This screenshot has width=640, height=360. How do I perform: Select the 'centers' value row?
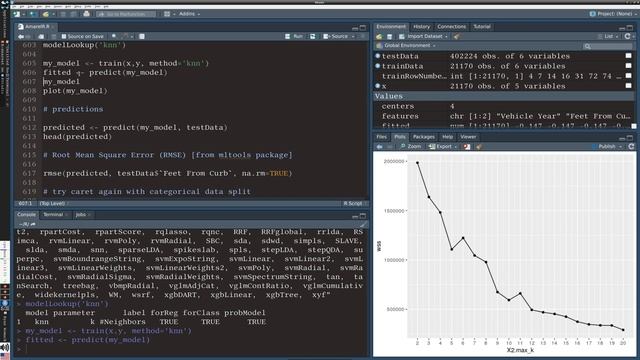504,106
